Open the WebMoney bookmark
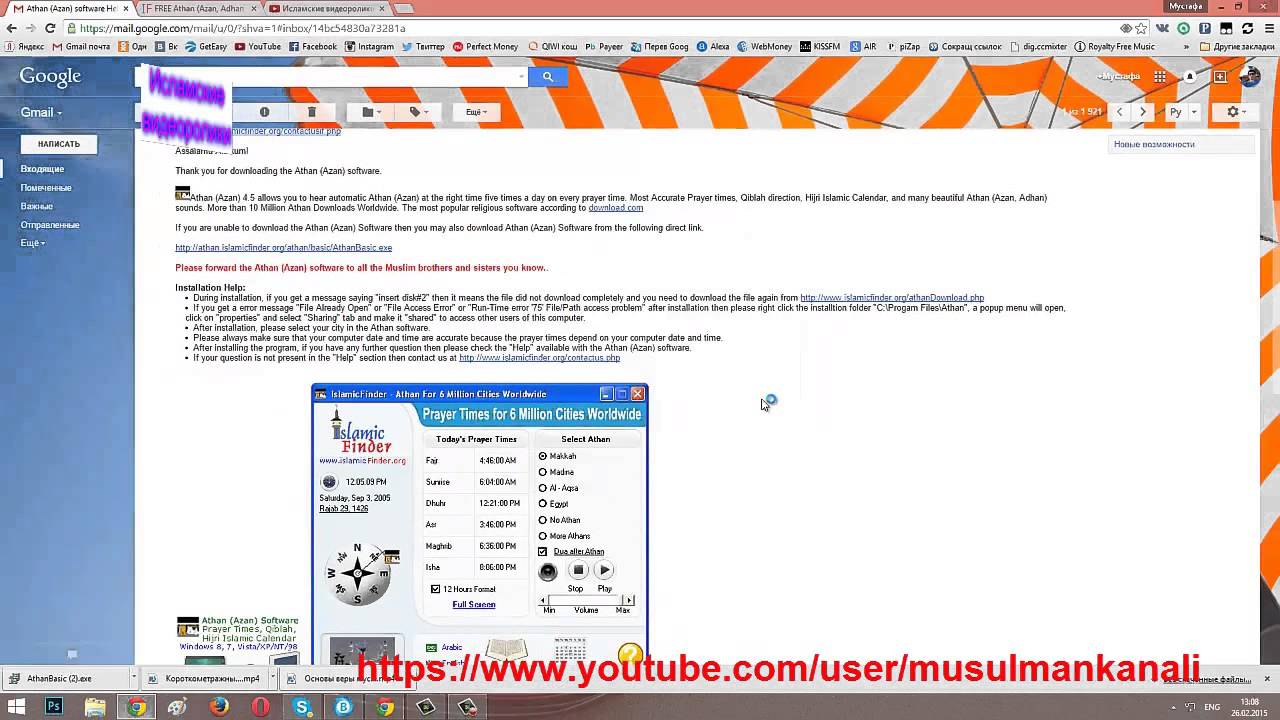The width and height of the screenshot is (1280, 720). point(764,46)
